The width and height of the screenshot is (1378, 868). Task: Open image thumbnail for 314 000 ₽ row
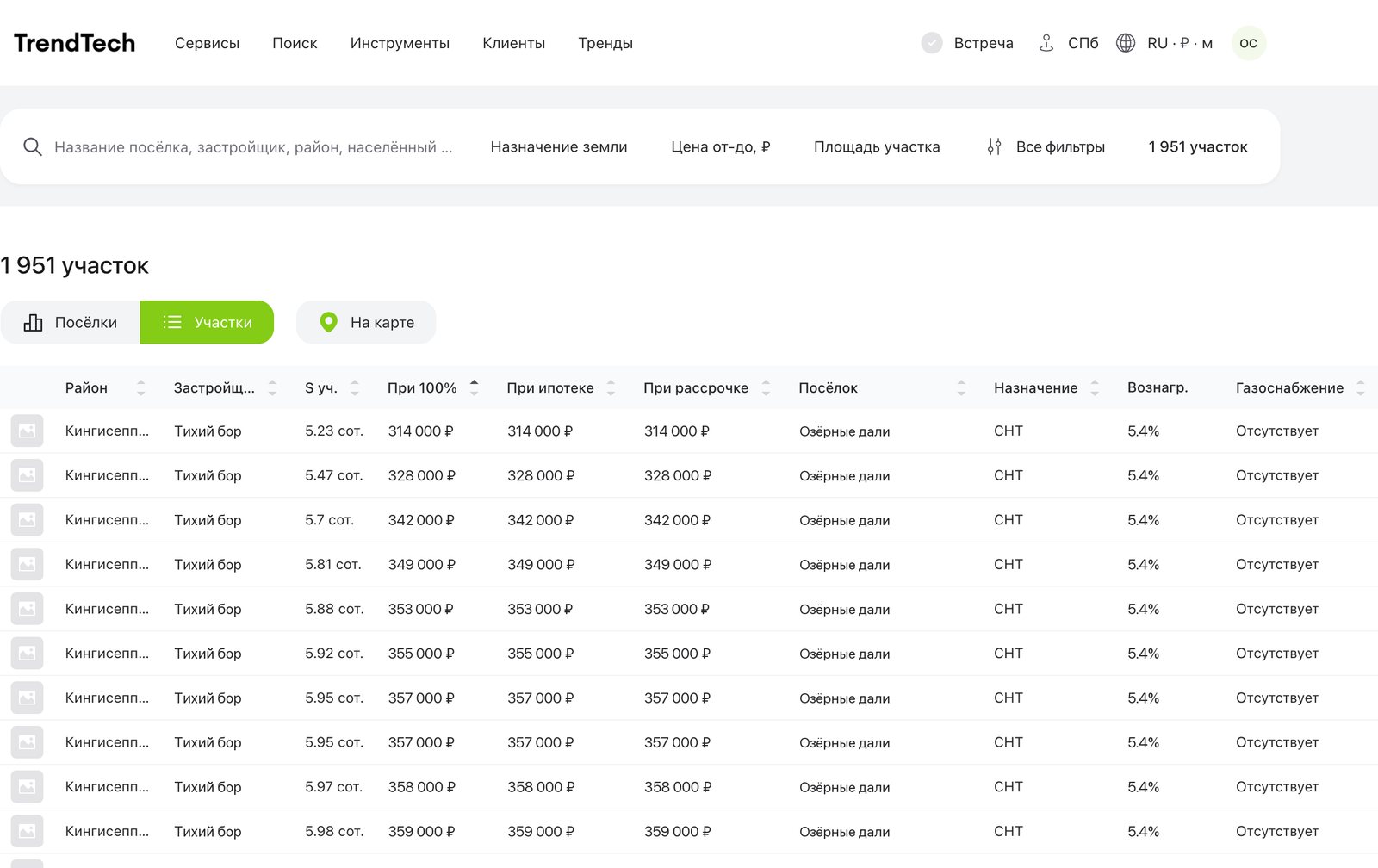[27, 431]
